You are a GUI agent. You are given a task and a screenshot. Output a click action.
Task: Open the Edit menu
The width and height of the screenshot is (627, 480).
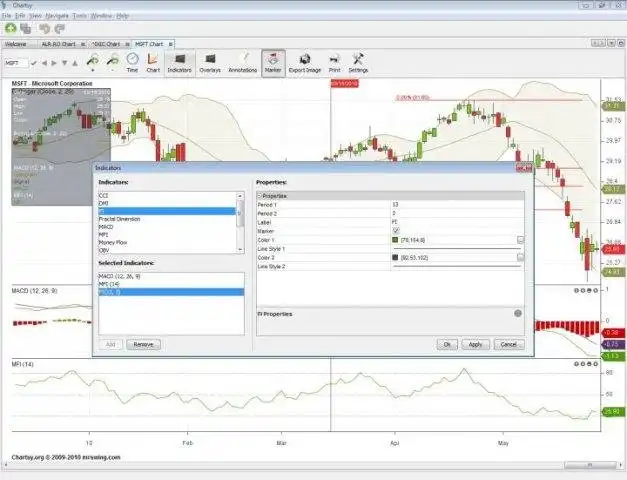[20, 16]
